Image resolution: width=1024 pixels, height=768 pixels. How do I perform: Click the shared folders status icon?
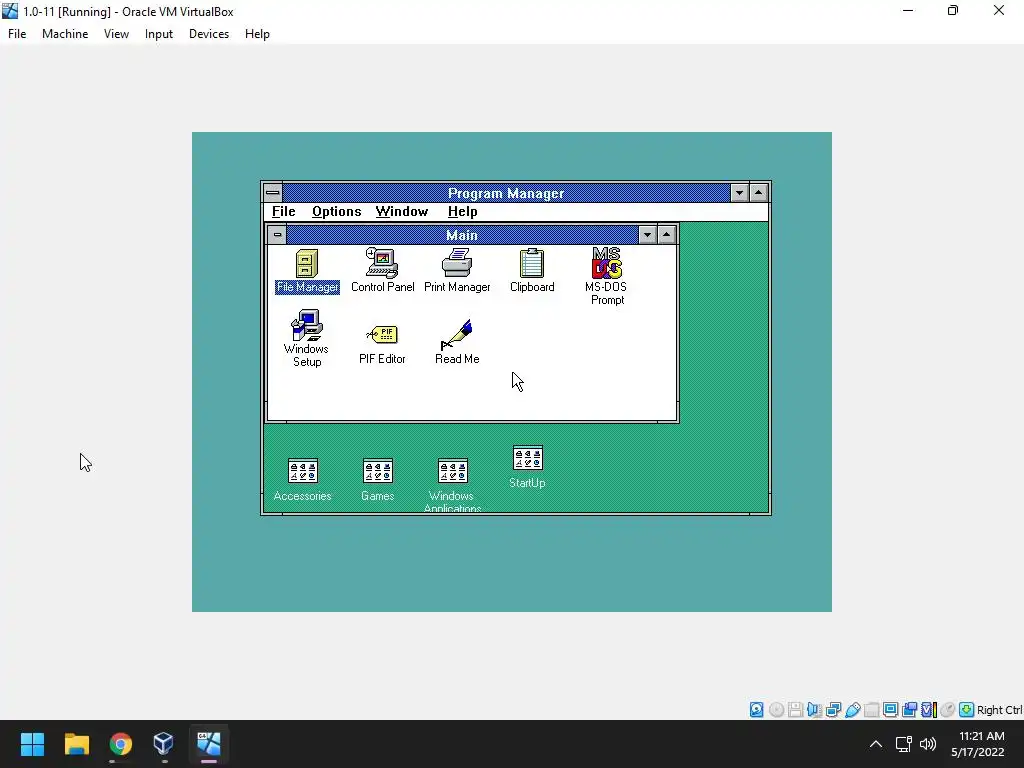871,710
